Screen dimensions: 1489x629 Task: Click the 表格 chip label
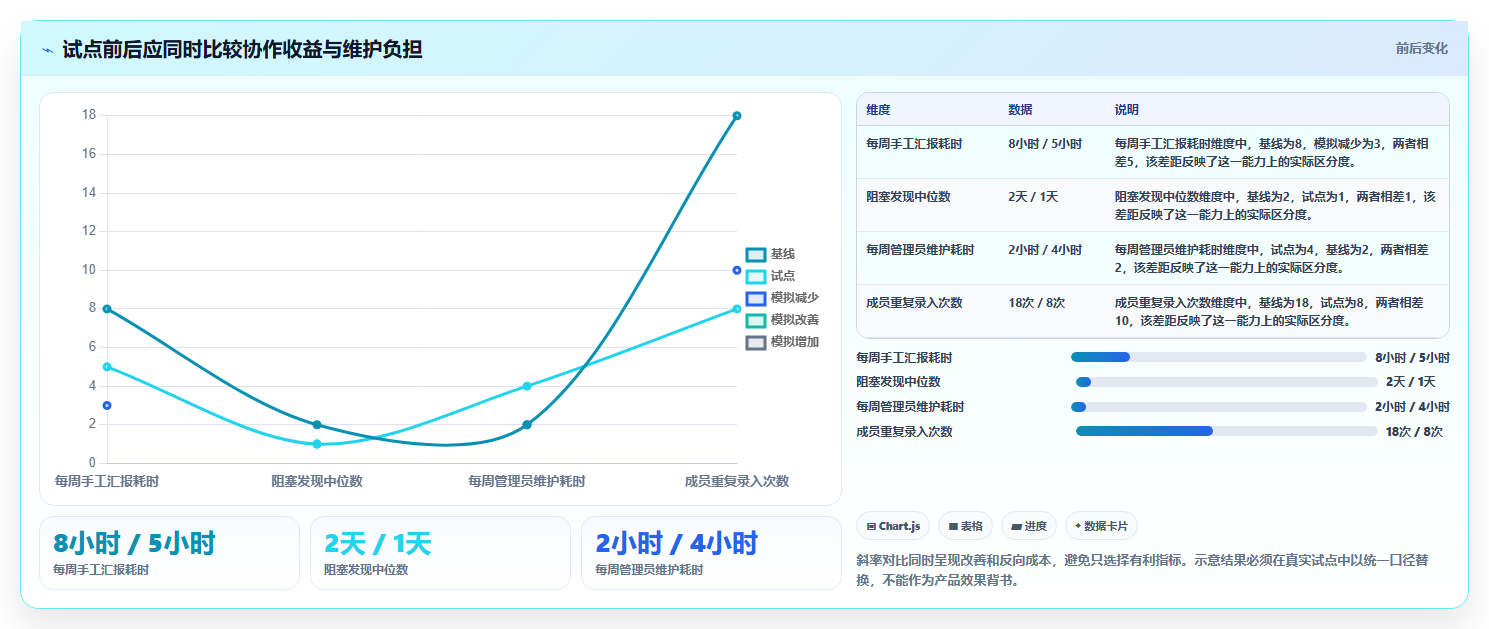point(972,526)
